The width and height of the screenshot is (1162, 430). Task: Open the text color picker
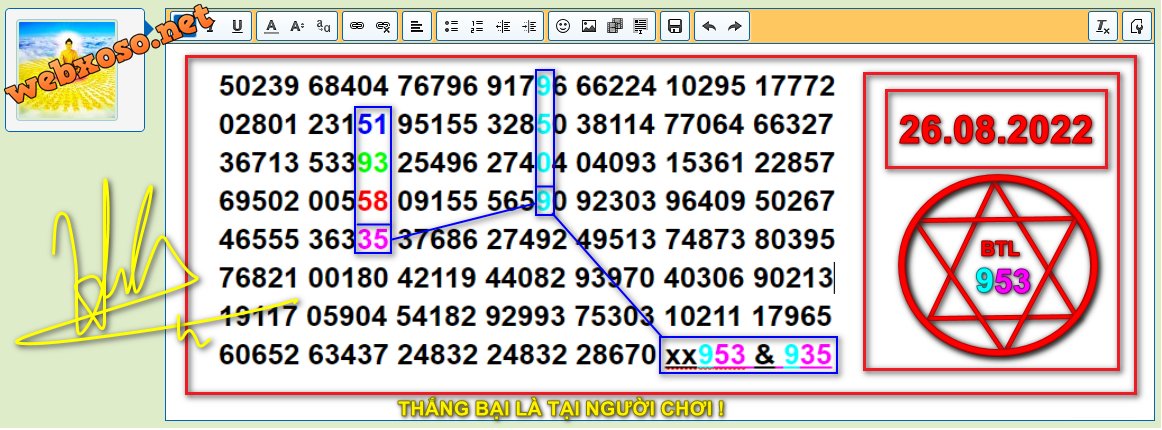(271, 27)
